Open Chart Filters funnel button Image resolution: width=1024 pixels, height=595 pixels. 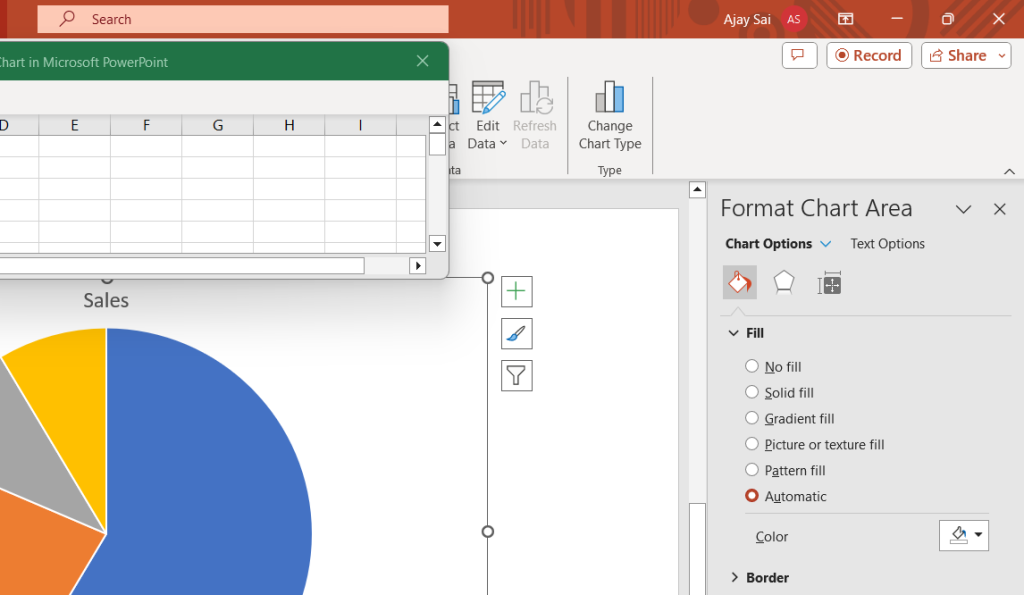click(x=517, y=376)
